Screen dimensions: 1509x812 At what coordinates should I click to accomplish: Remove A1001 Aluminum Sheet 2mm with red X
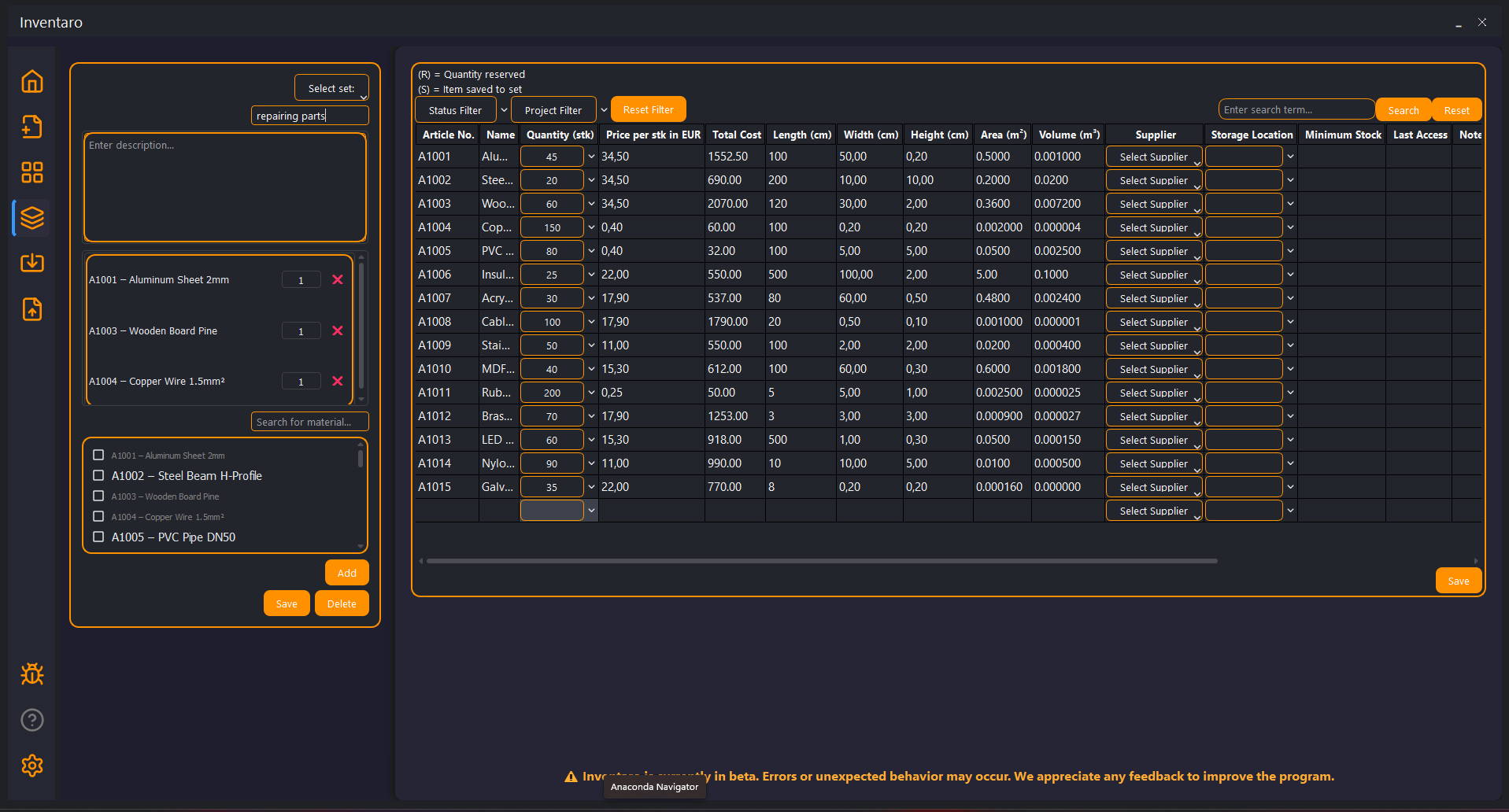click(x=338, y=279)
